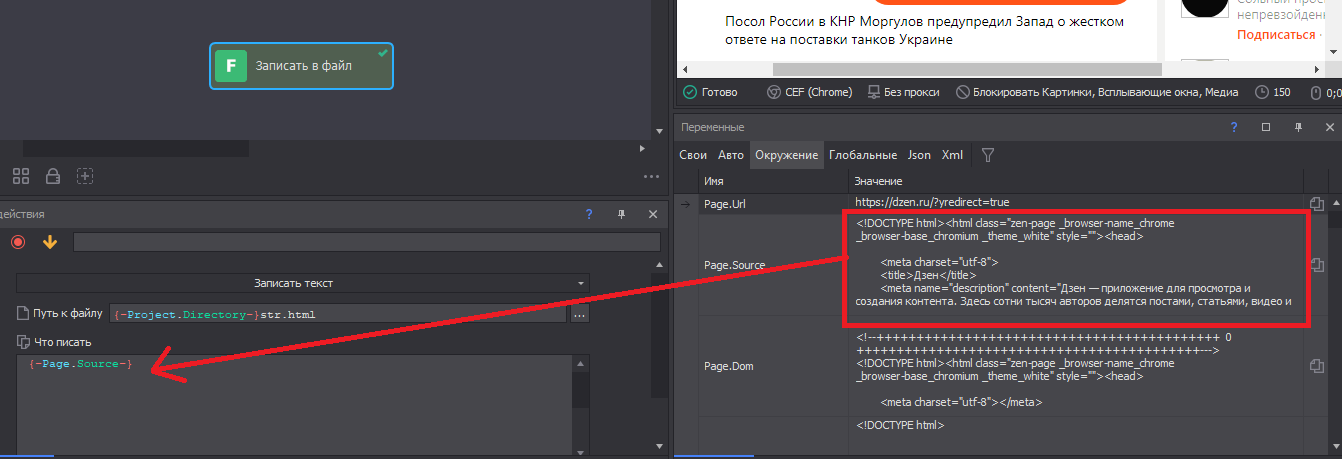Click the dashed-square add area icon
This screenshot has height=459, width=1342.
85,176
